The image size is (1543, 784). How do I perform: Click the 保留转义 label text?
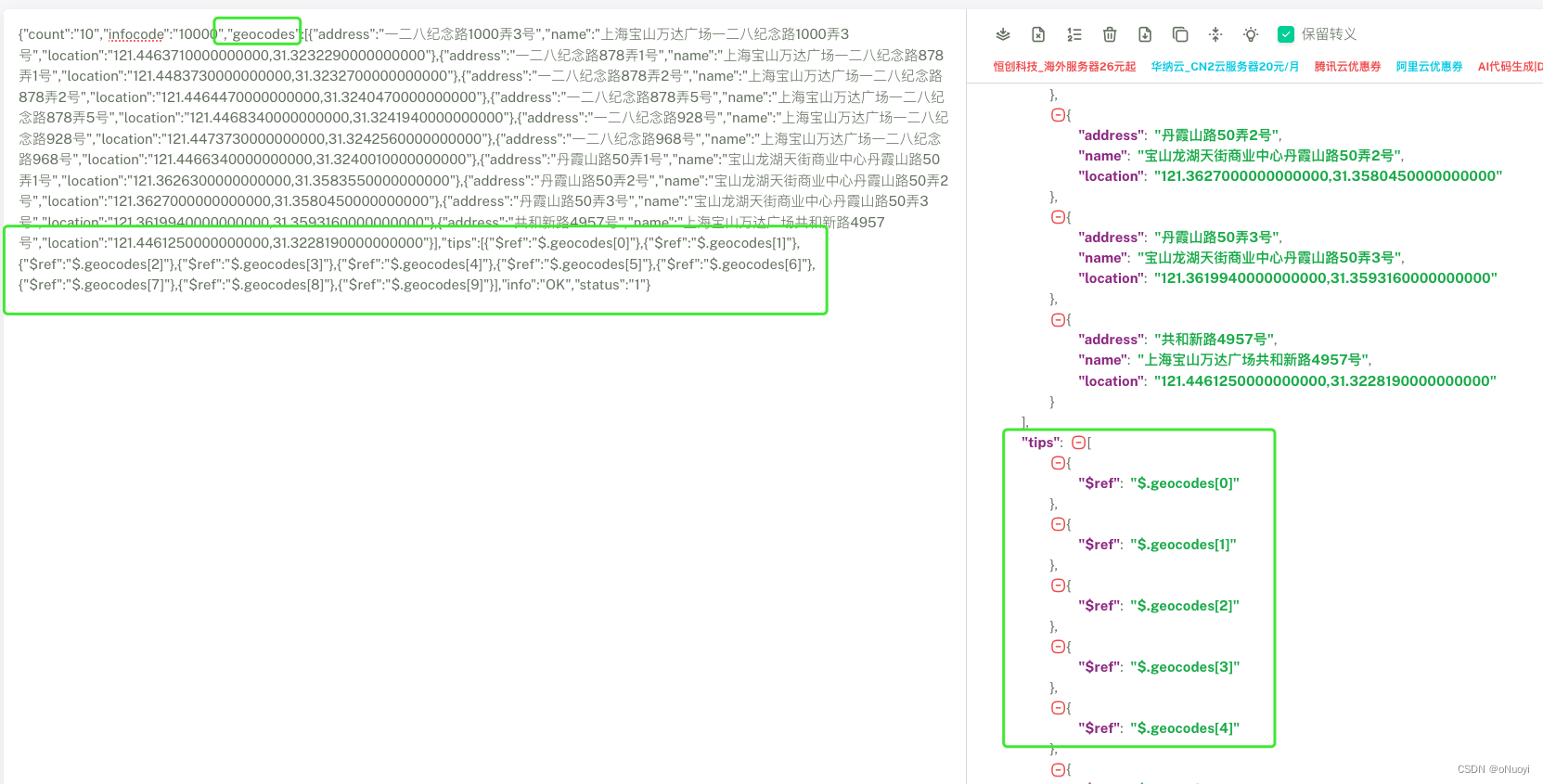tap(1329, 34)
